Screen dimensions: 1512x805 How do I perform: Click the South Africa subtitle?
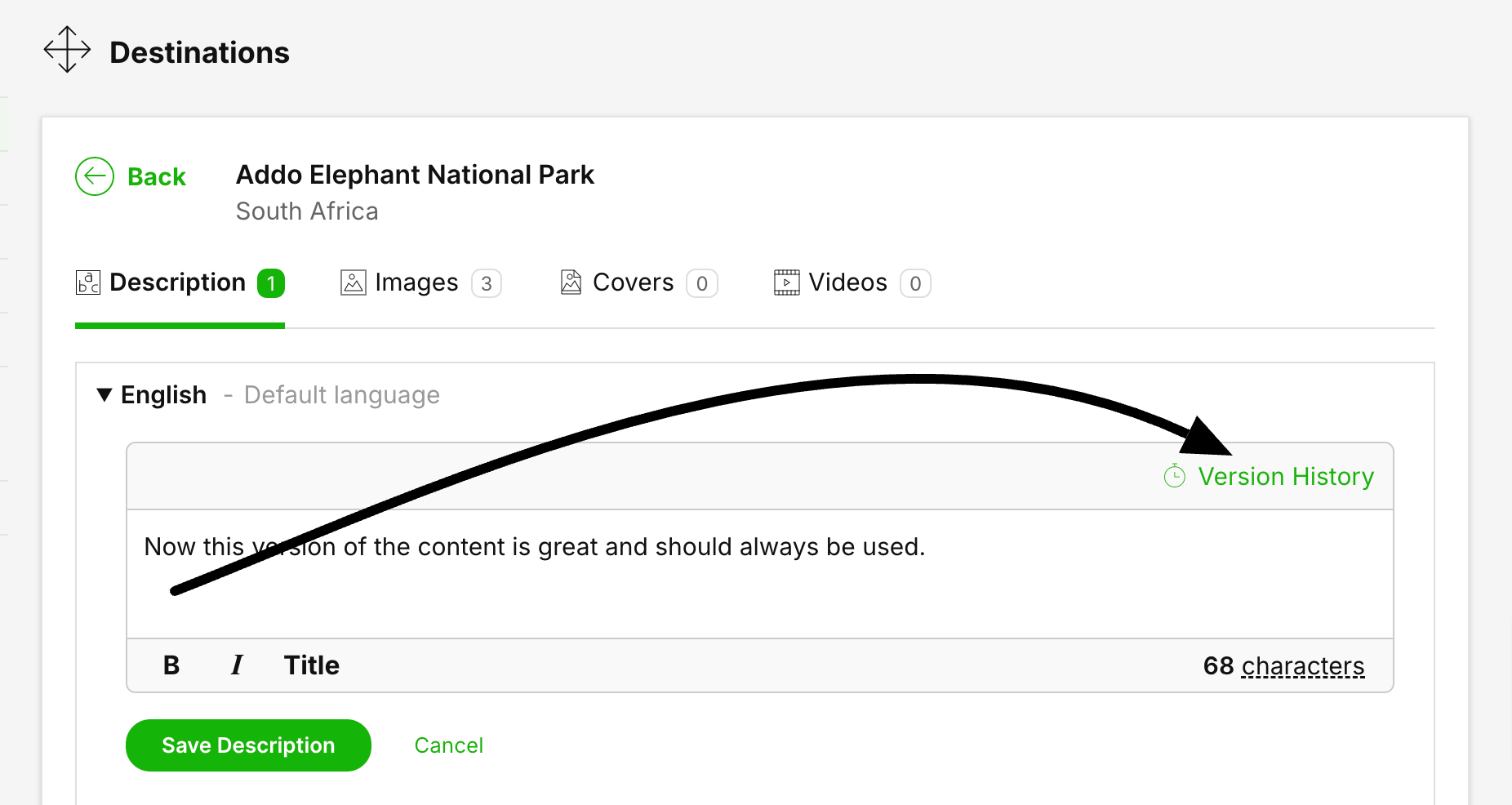(x=307, y=211)
